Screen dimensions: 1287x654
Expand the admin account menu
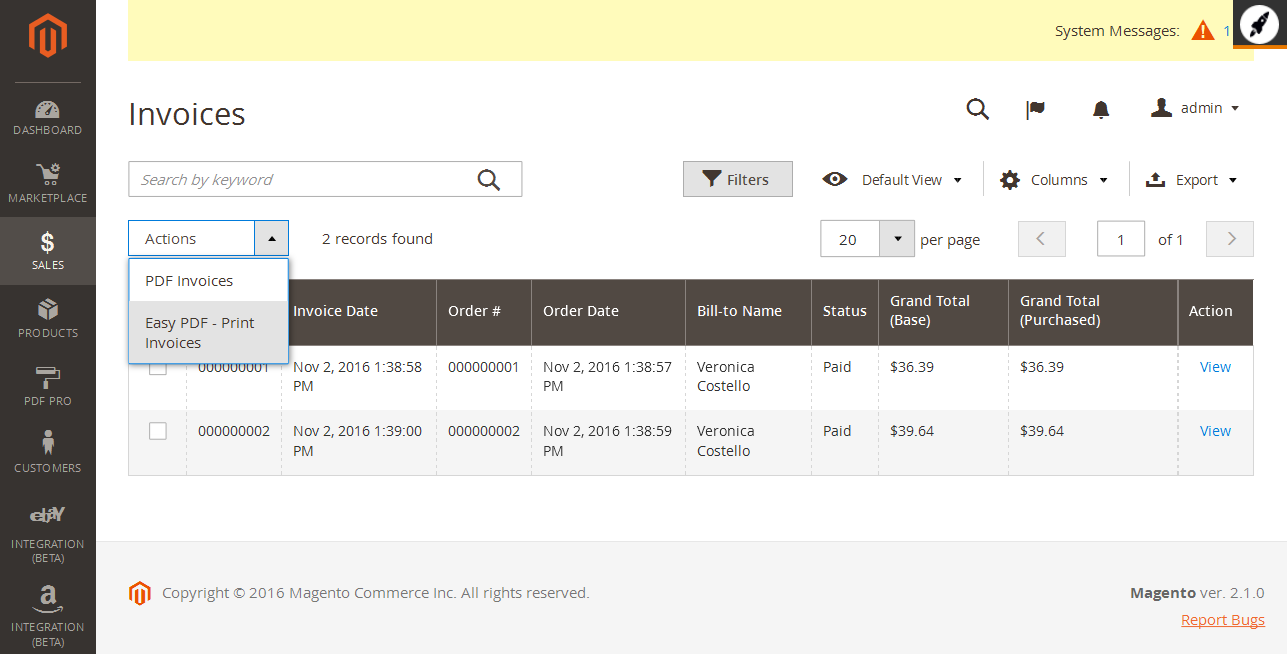[x=1194, y=108]
